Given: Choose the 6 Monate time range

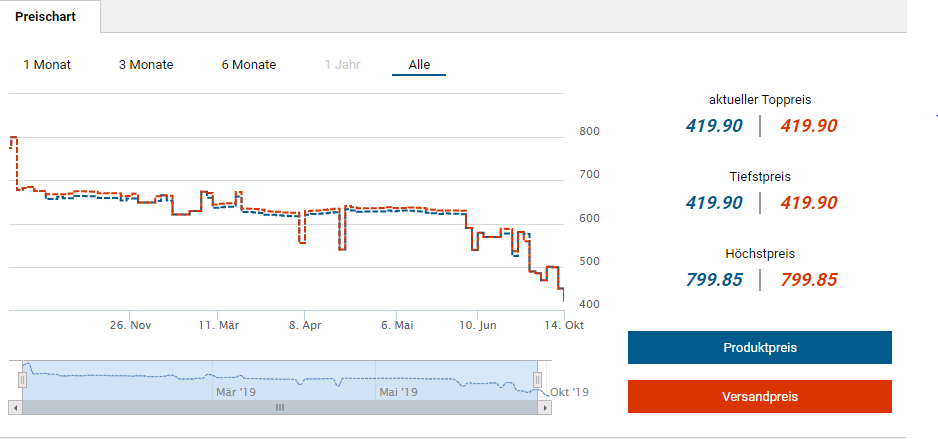Looking at the screenshot, I should [249, 65].
